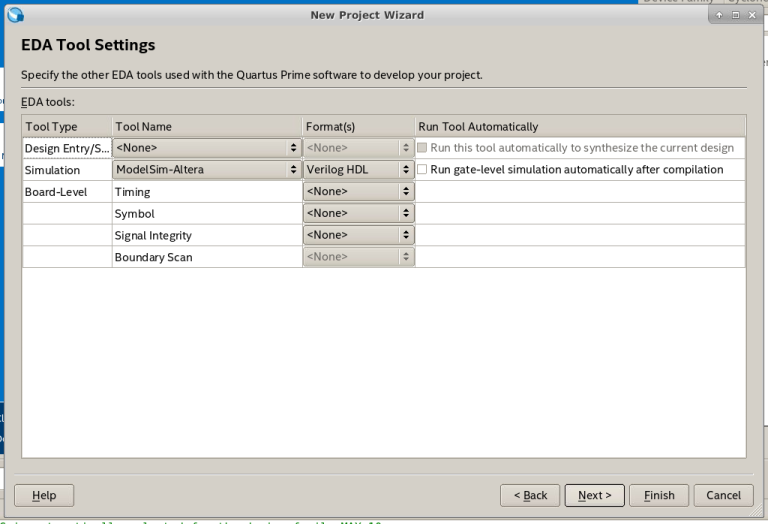Expand the Timing format dropdown
This screenshot has height=524, width=768.
pos(358,192)
